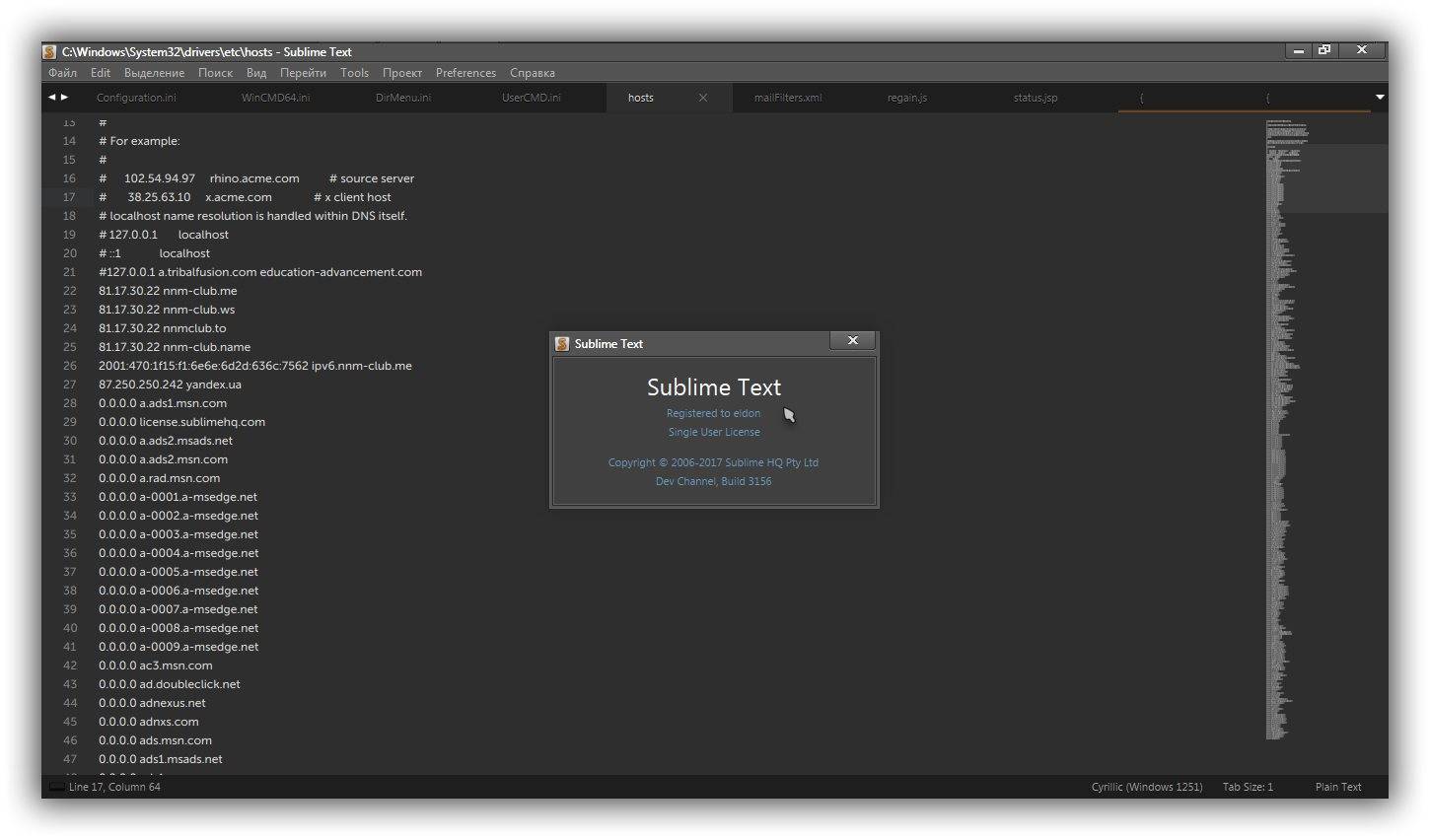Switch to the UserCMD.ini tab

531,98
